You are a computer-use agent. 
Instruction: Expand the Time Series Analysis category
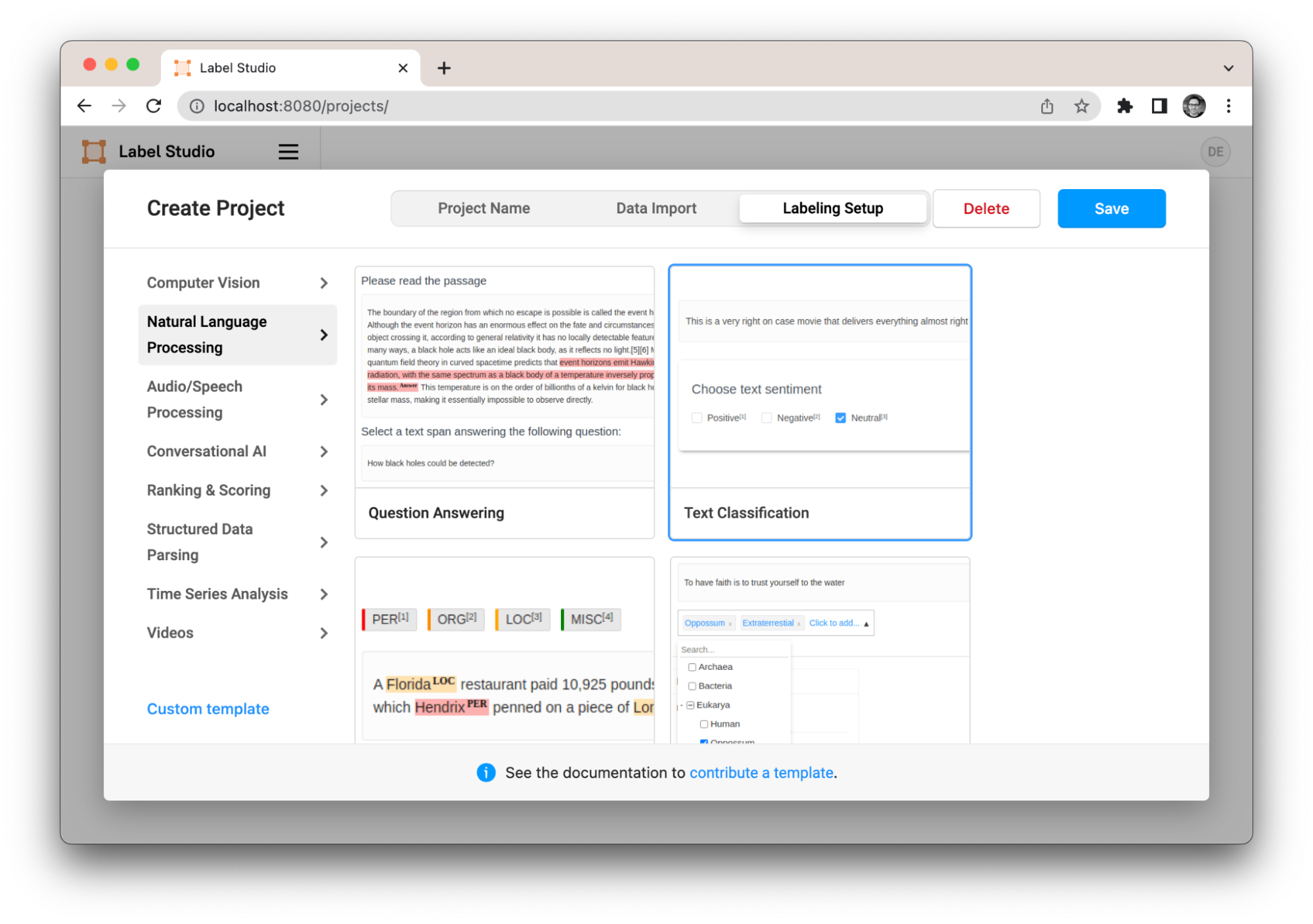coord(237,594)
